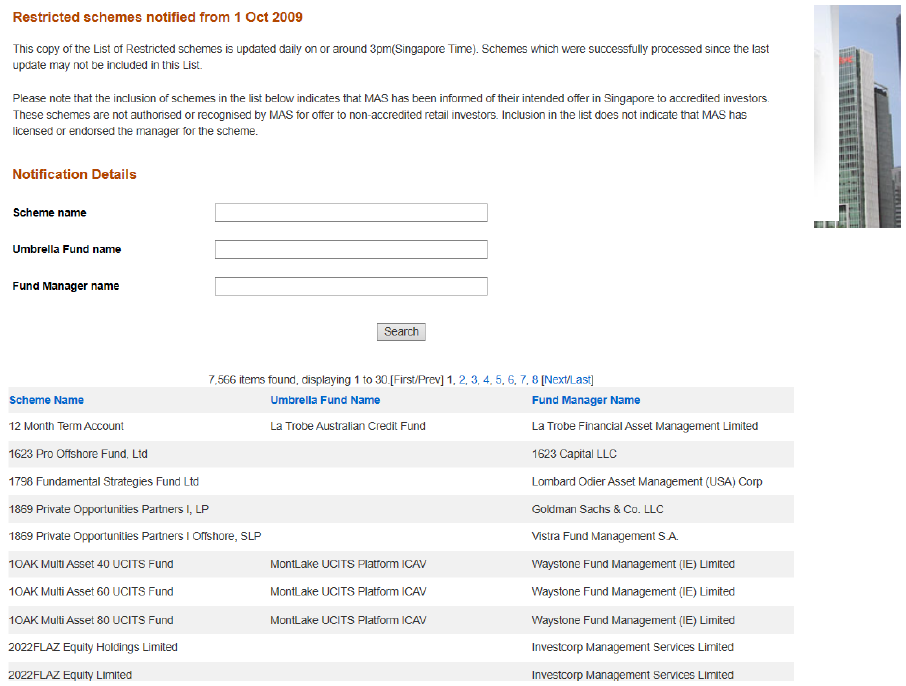Click 'La Trobe Financial Asset Management Limited' cell

pyautogui.click(x=645, y=426)
